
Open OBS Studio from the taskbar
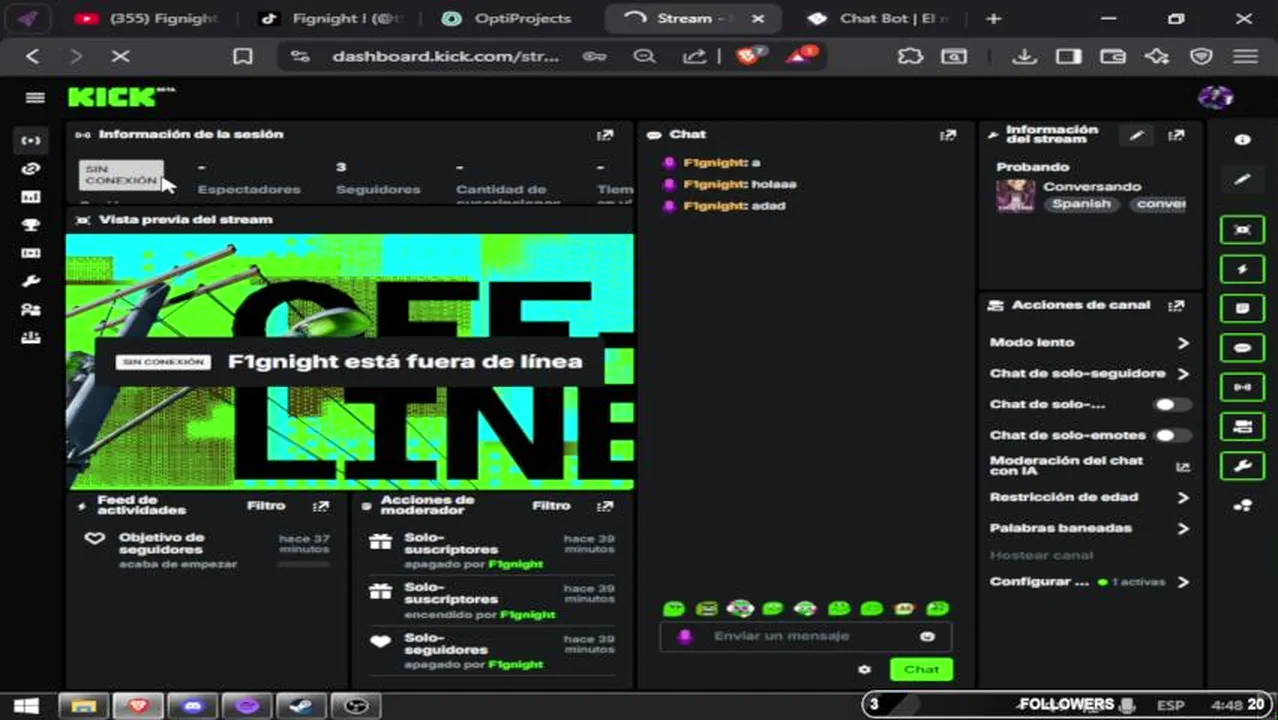click(x=355, y=705)
